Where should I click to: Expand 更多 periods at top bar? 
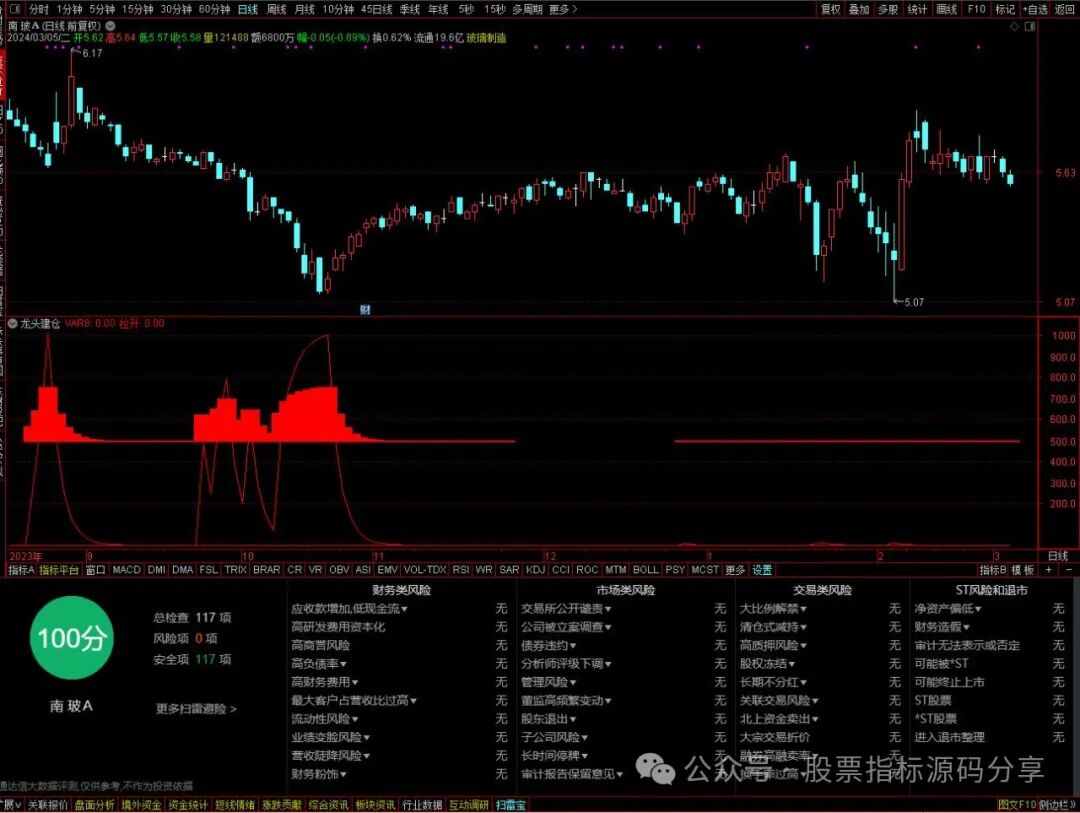(563, 9)
